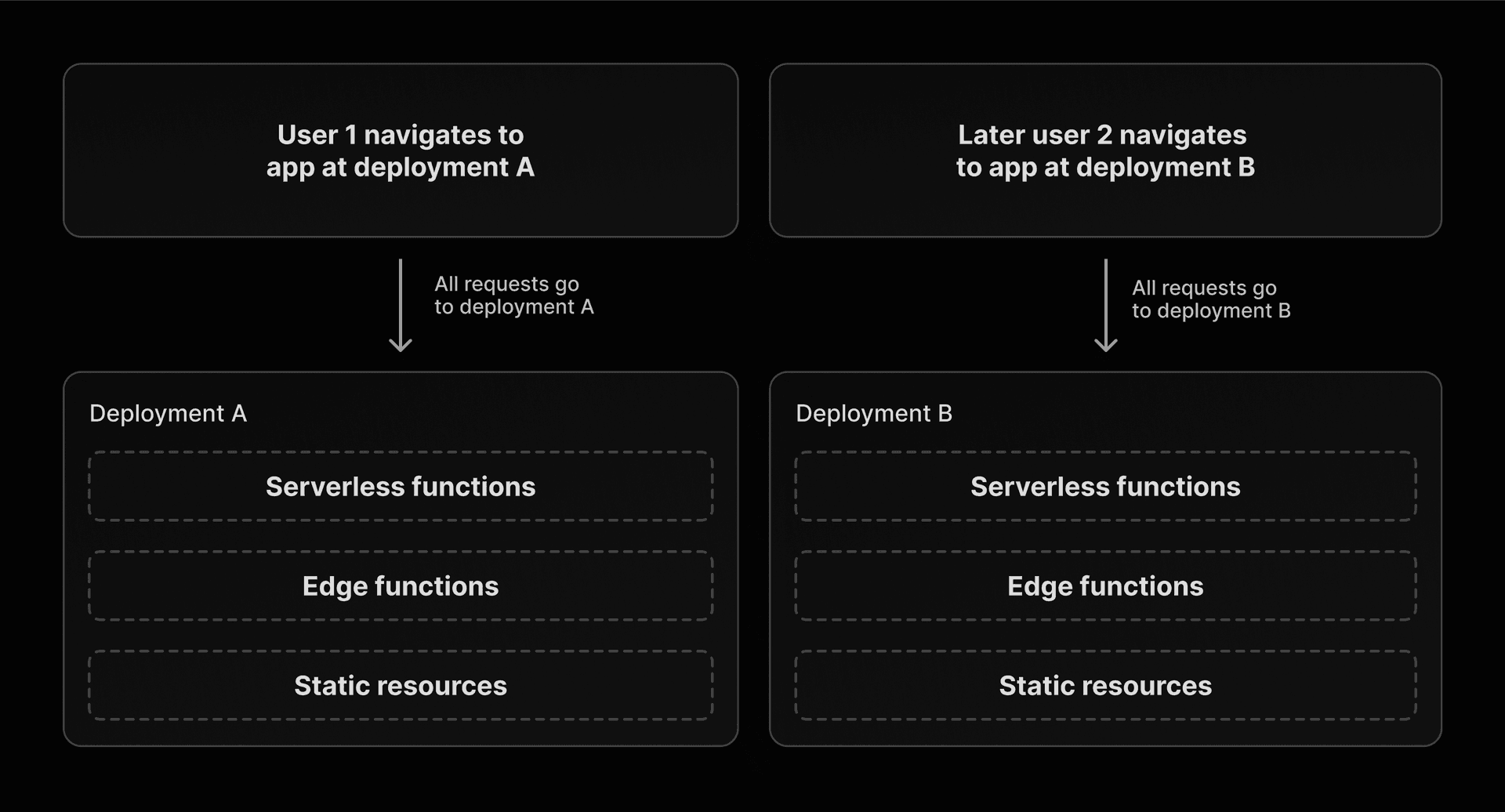Click the Deployment B label text
This screenshot has height=812, width=1505.
point(873,413)
